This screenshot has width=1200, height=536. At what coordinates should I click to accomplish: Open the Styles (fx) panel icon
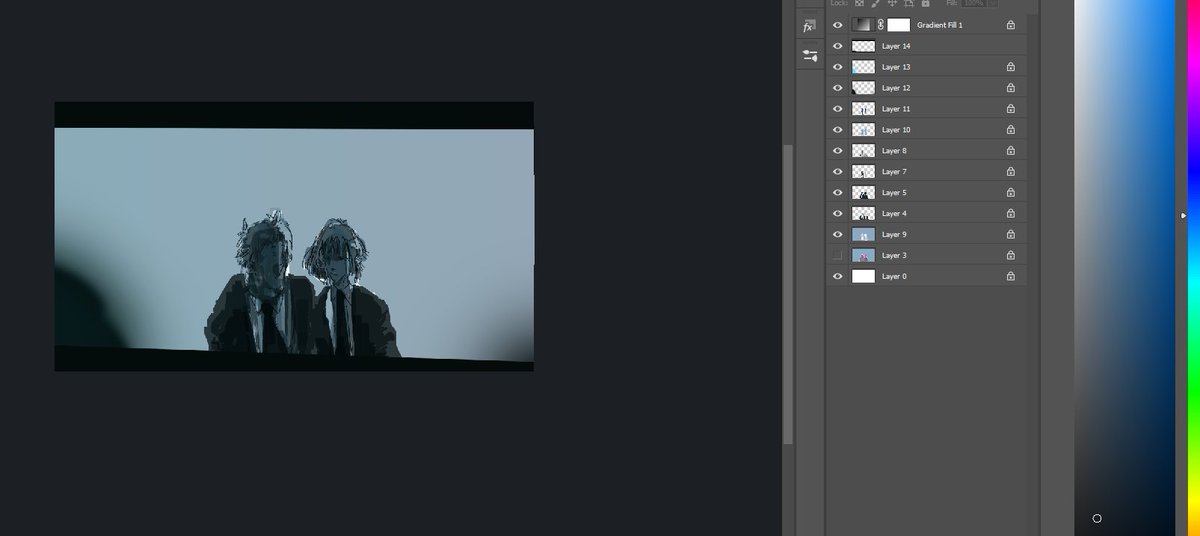tap(808, 27)
